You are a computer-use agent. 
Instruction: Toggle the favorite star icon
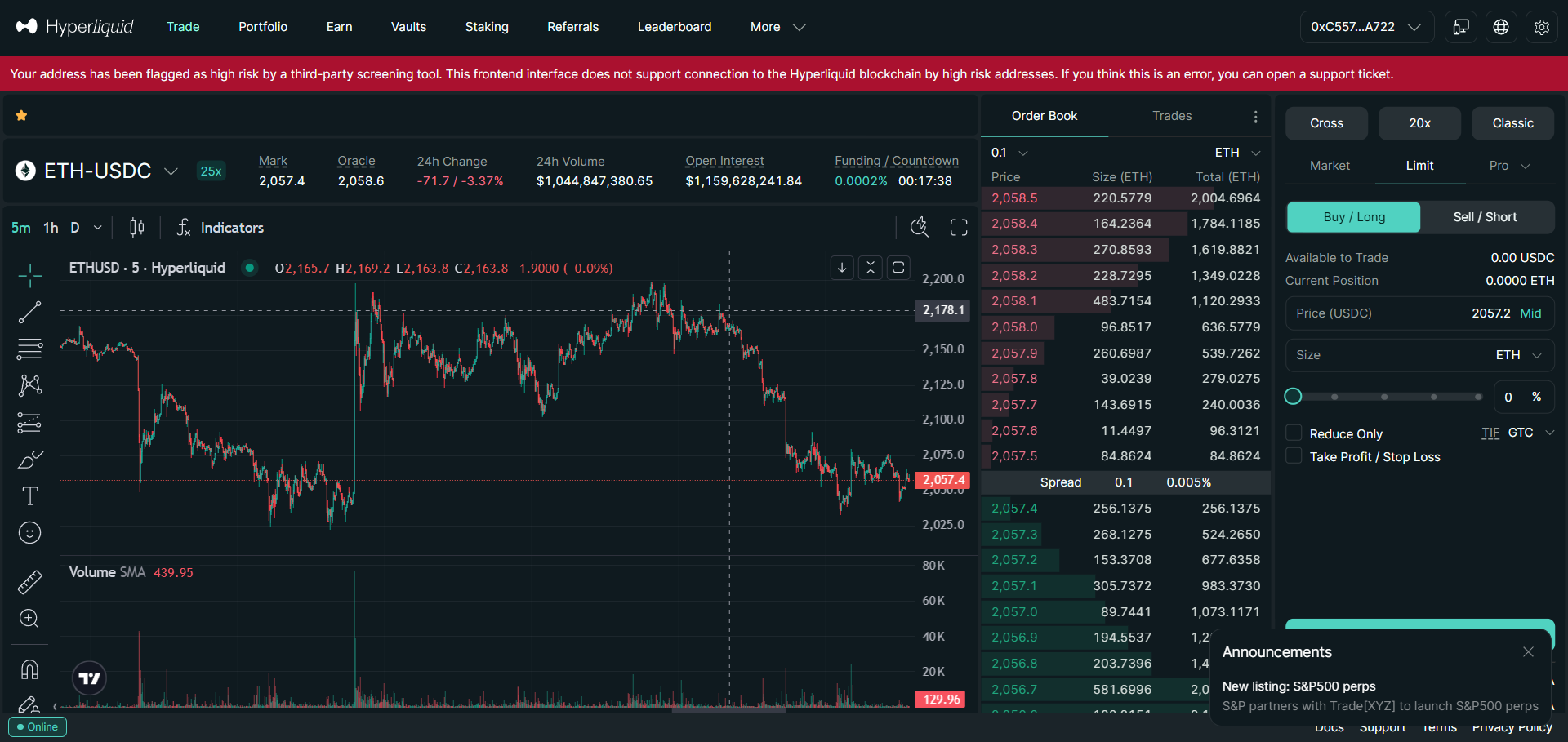point(22,116)
